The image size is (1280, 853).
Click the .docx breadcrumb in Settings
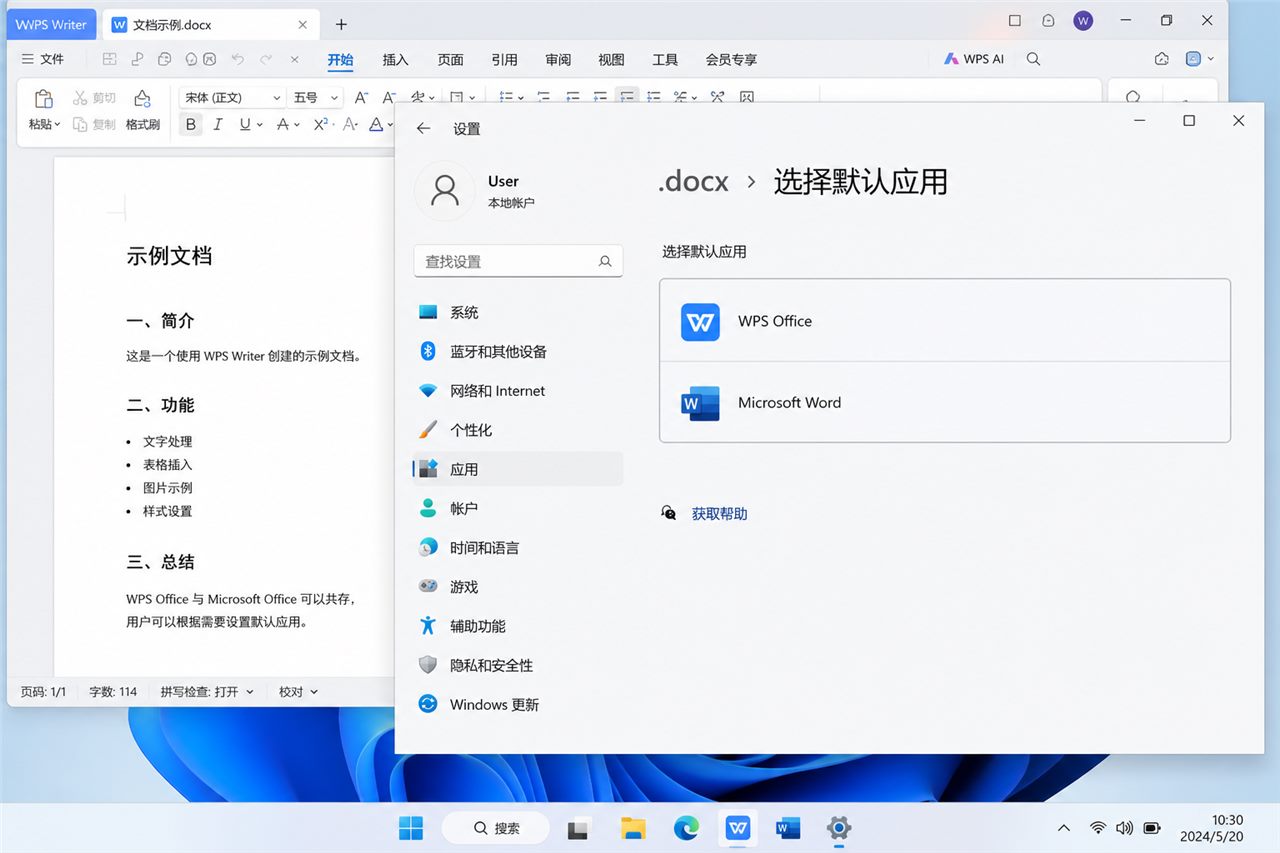pos(693,181)
